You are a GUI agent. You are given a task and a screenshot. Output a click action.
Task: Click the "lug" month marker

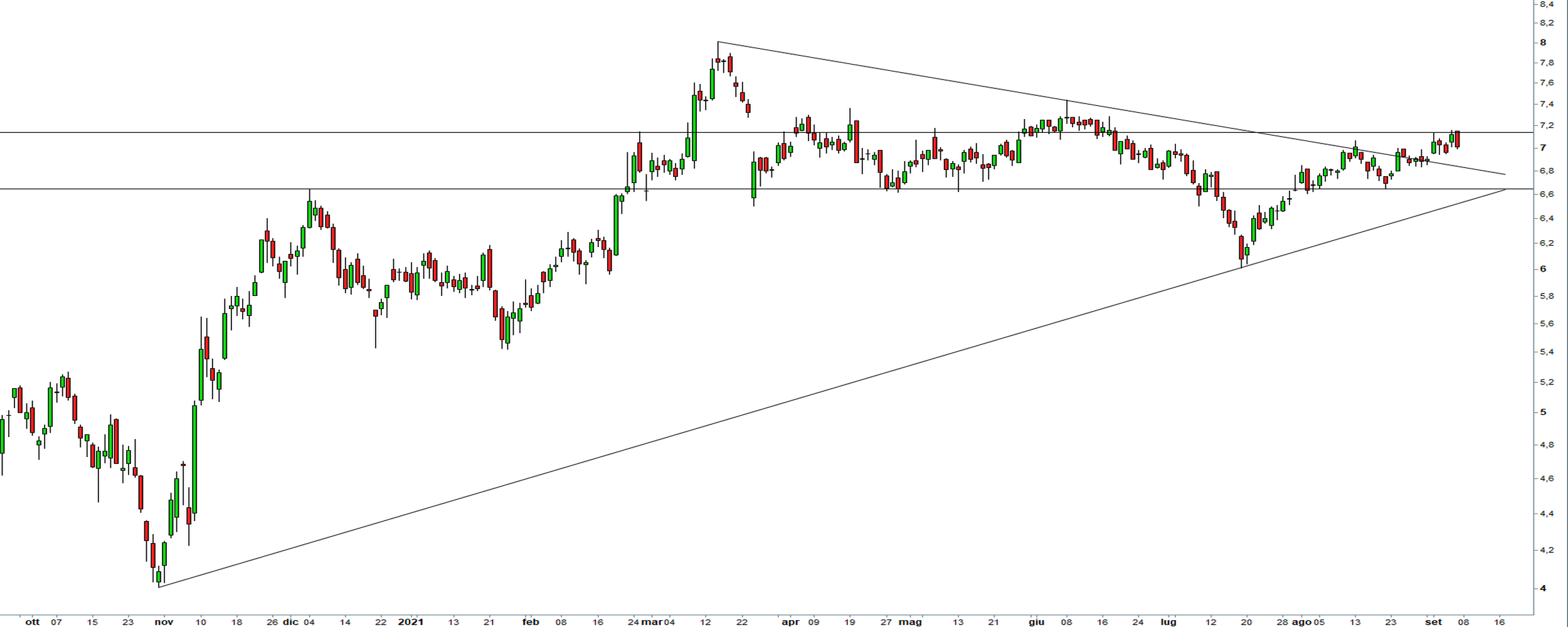[x=1168, y=622]
